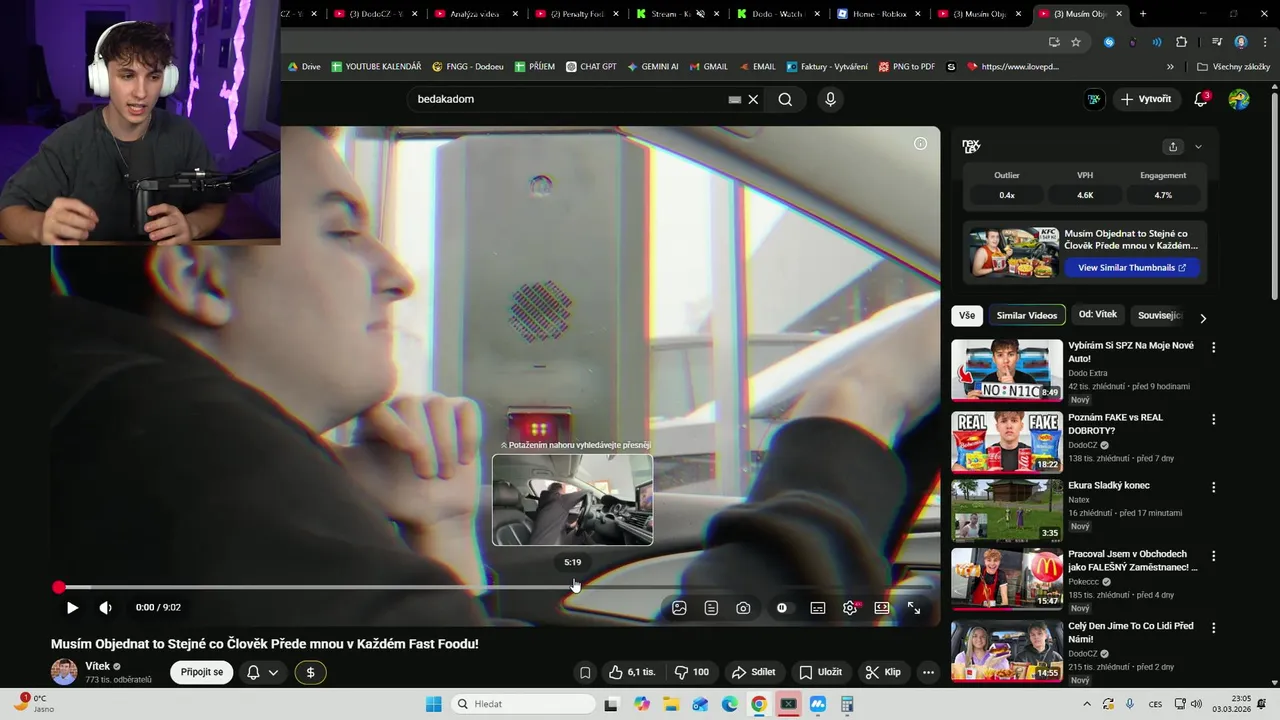The image size is (1280, 720).
Task: Open Pracoval Jsem v Obchodech video title
Action: click(1132, 560)
